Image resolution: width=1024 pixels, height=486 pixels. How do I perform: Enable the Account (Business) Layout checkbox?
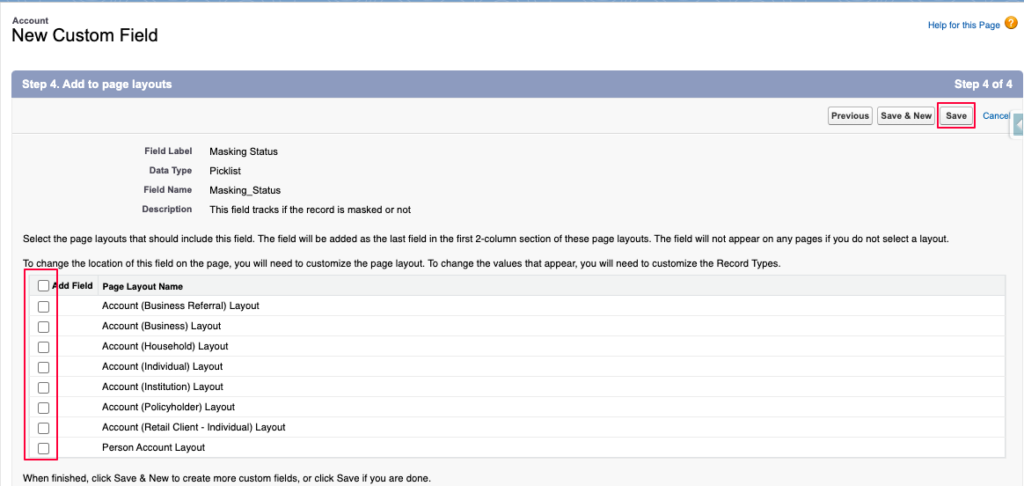click(43, 326)
